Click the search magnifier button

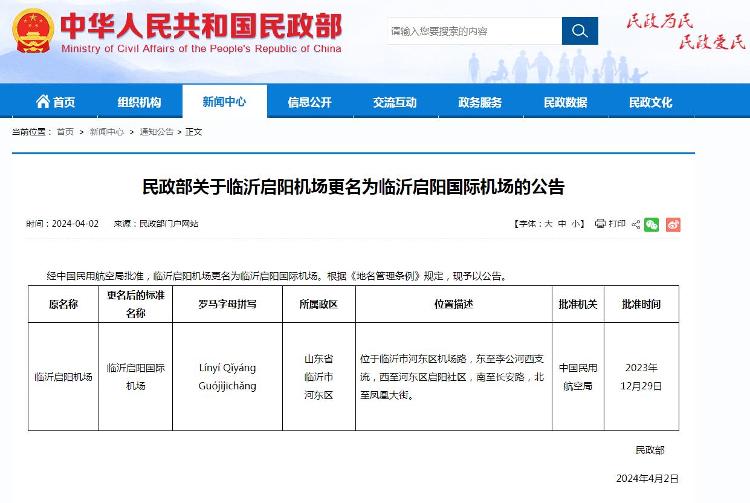click(x=579, y=31)
